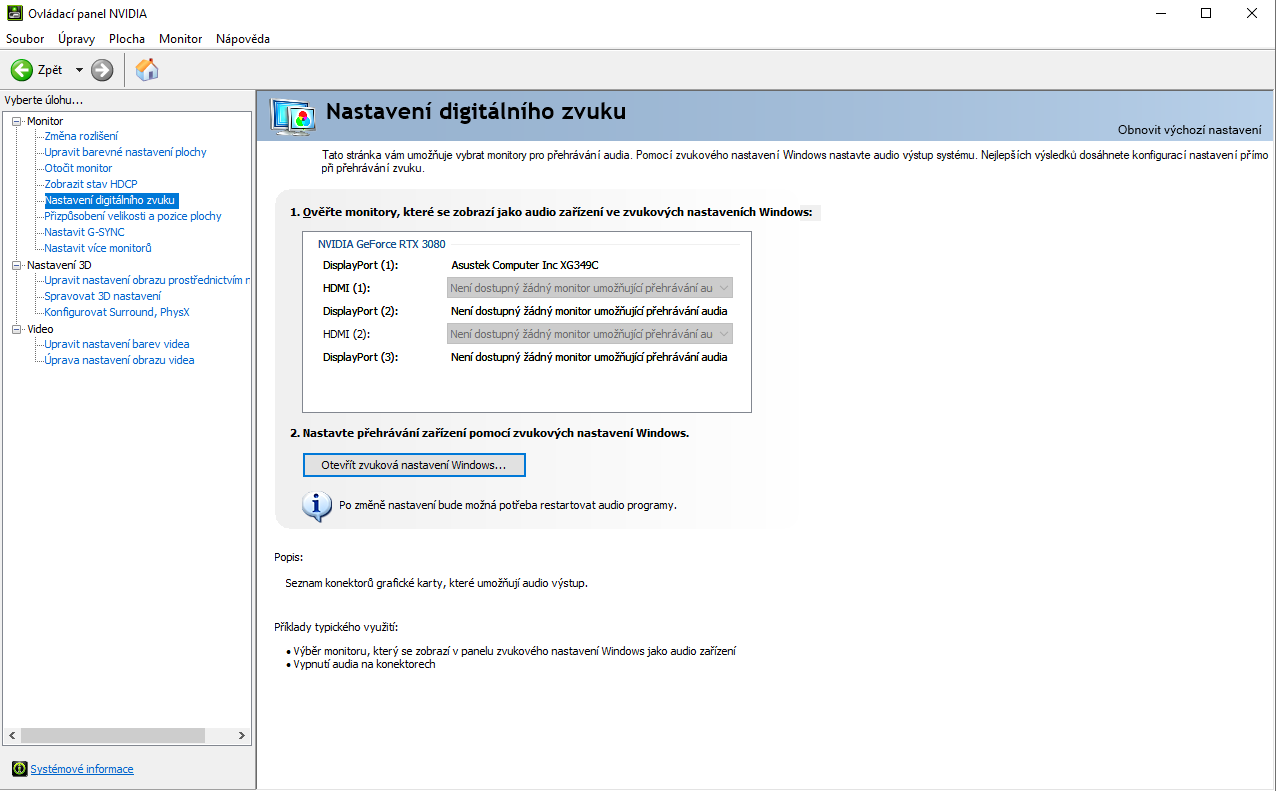The height and width of the screenshot is (791, 1276).
Task: Select Změna rozlišení in the tree
Action: point(81,136)
